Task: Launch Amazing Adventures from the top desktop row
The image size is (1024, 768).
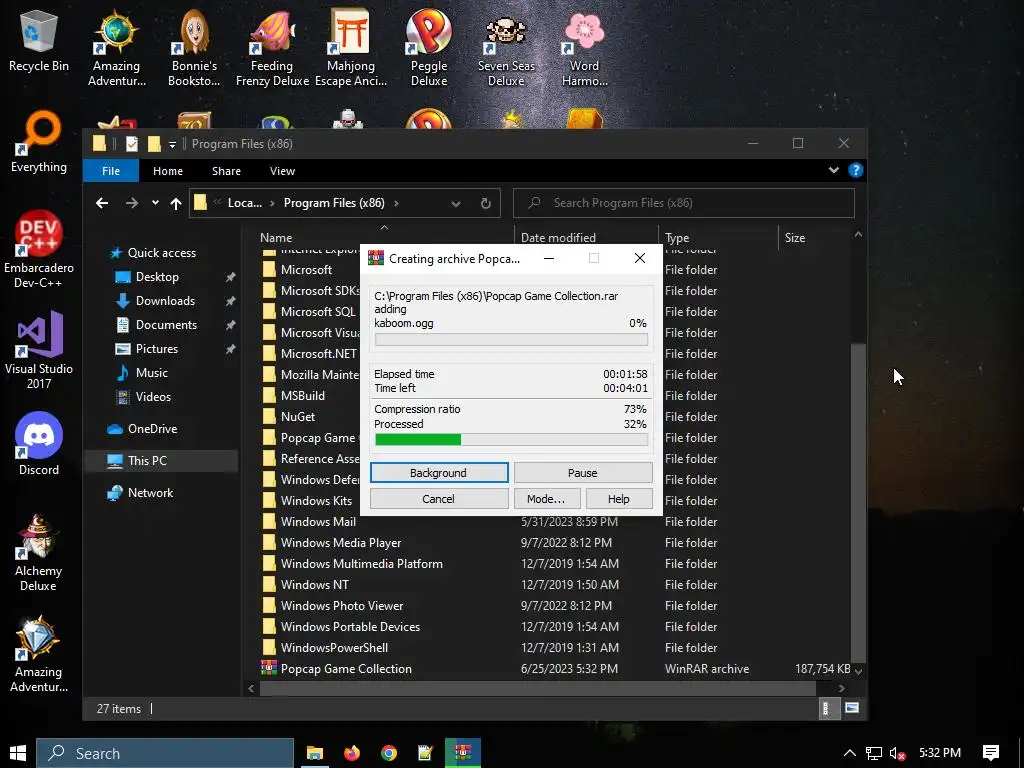Action: pos(116,48)
